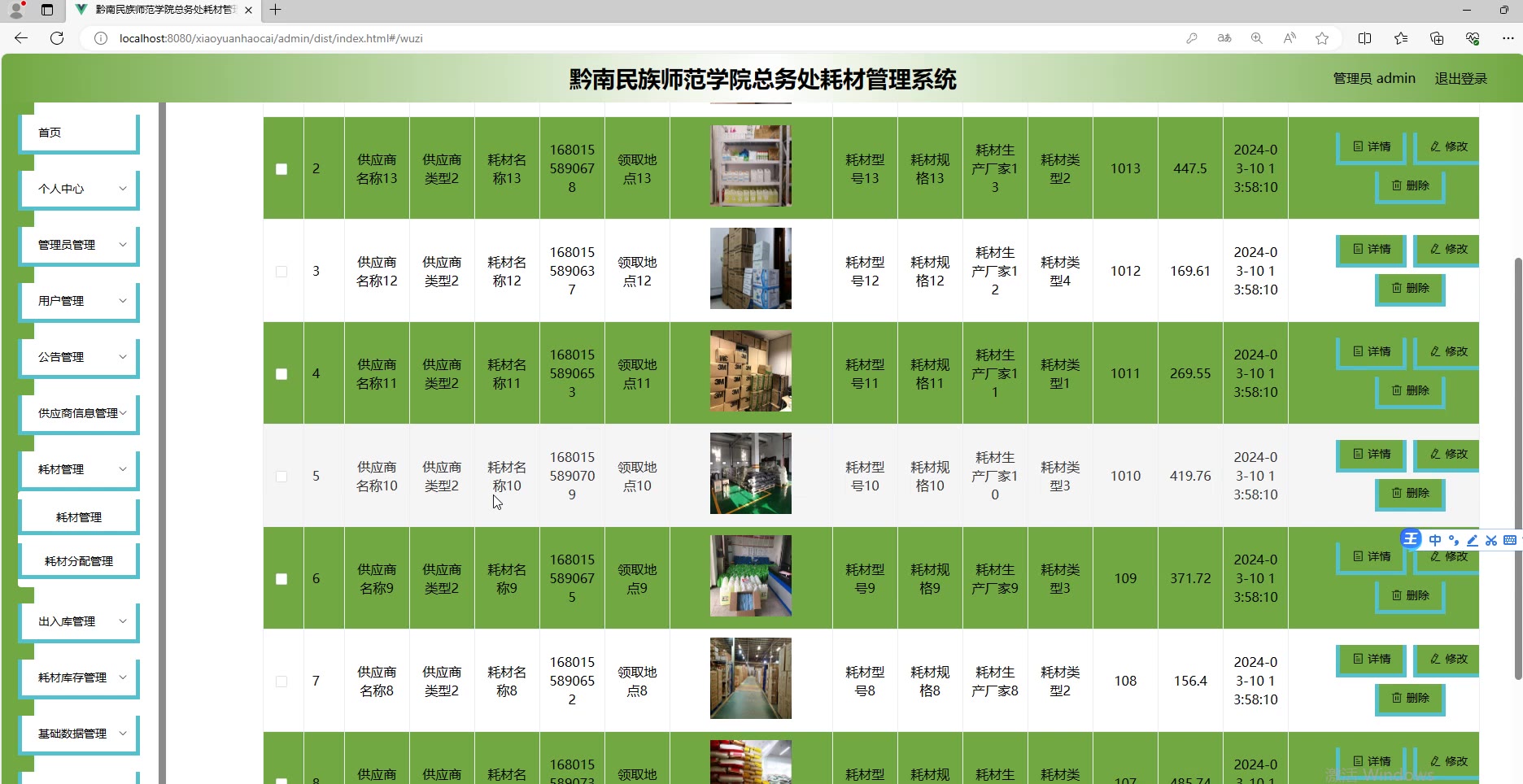Viewport: 1523px width, 784px height.
Task: Refresh the browser page
Action: tap(57, 38)
